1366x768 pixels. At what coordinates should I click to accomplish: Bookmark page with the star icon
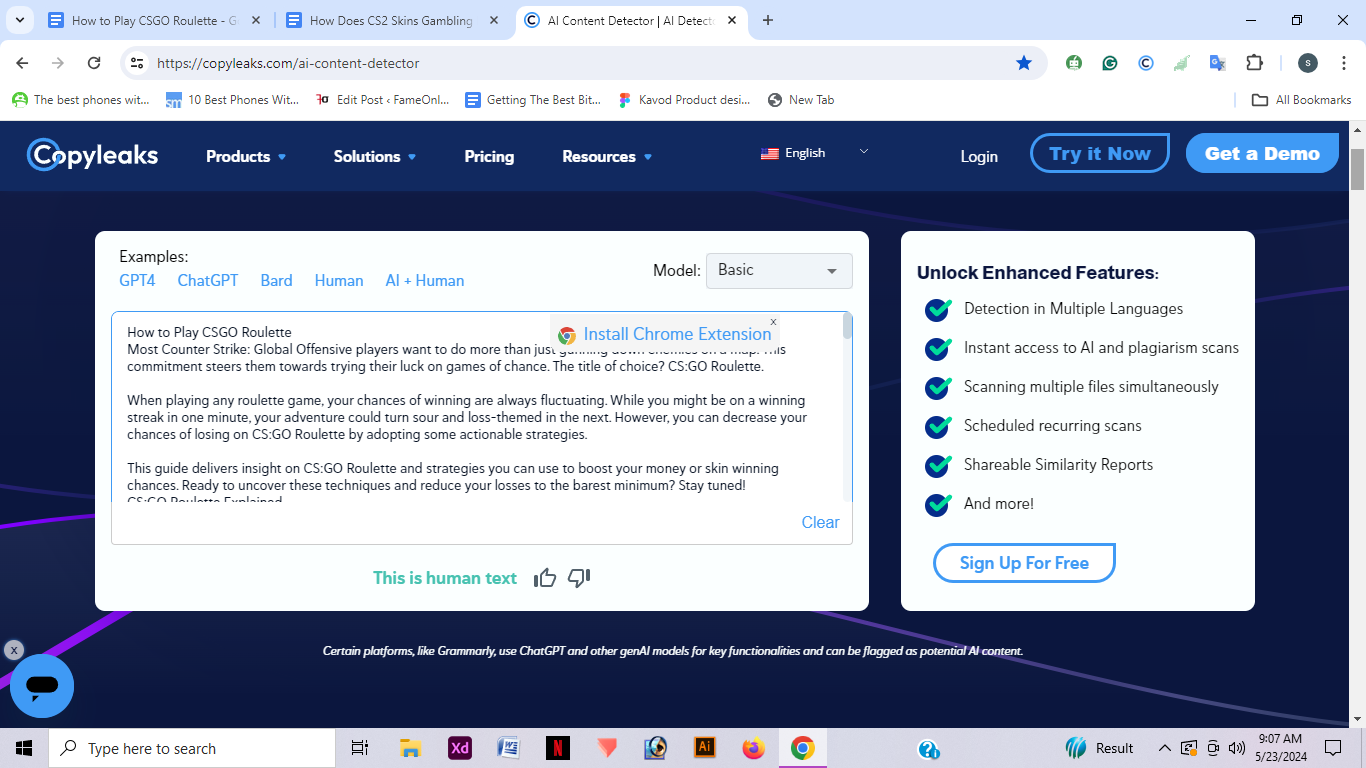tap(1023, 63)
